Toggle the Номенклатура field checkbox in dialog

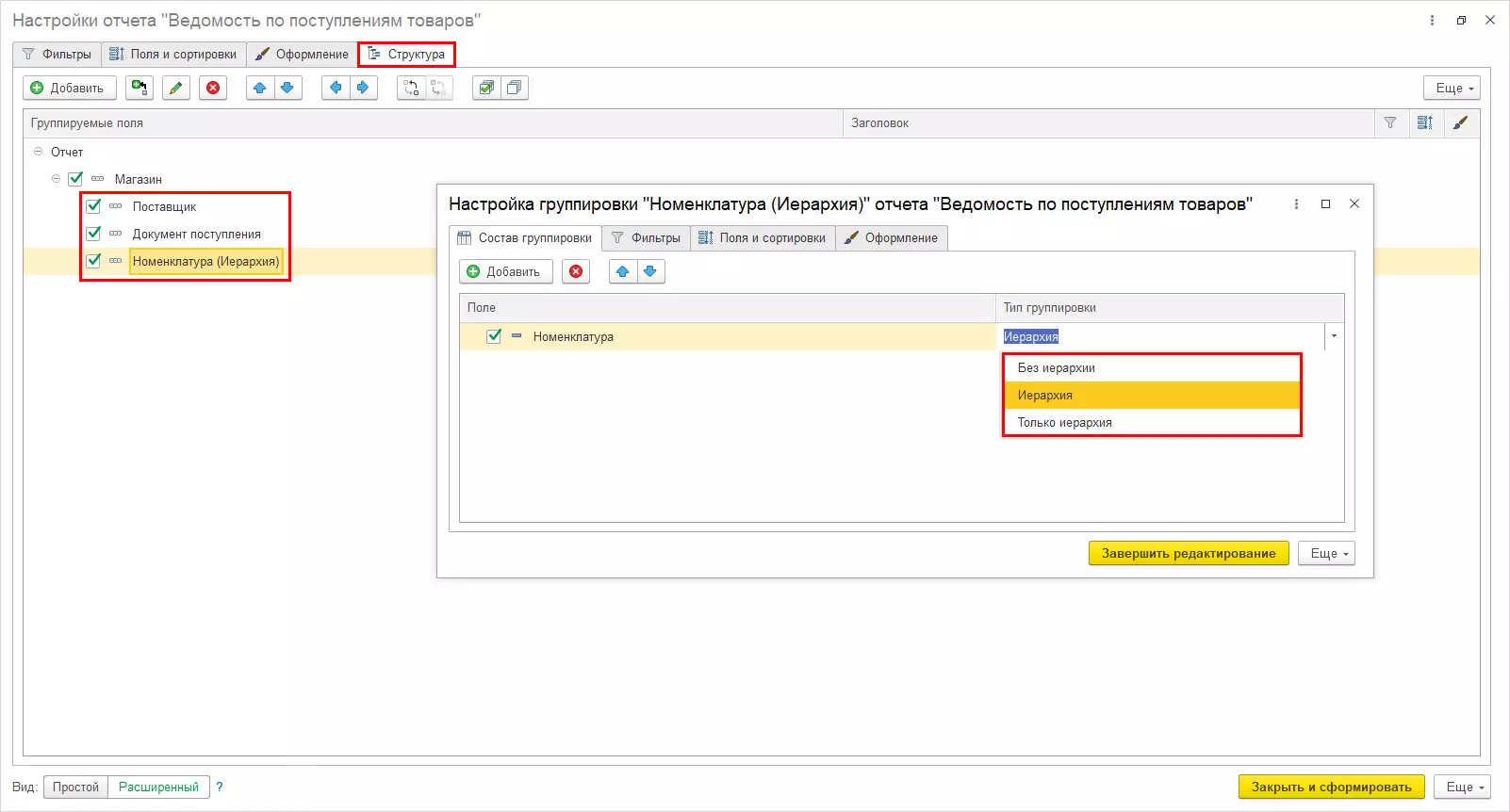click(x=494, y=336)
